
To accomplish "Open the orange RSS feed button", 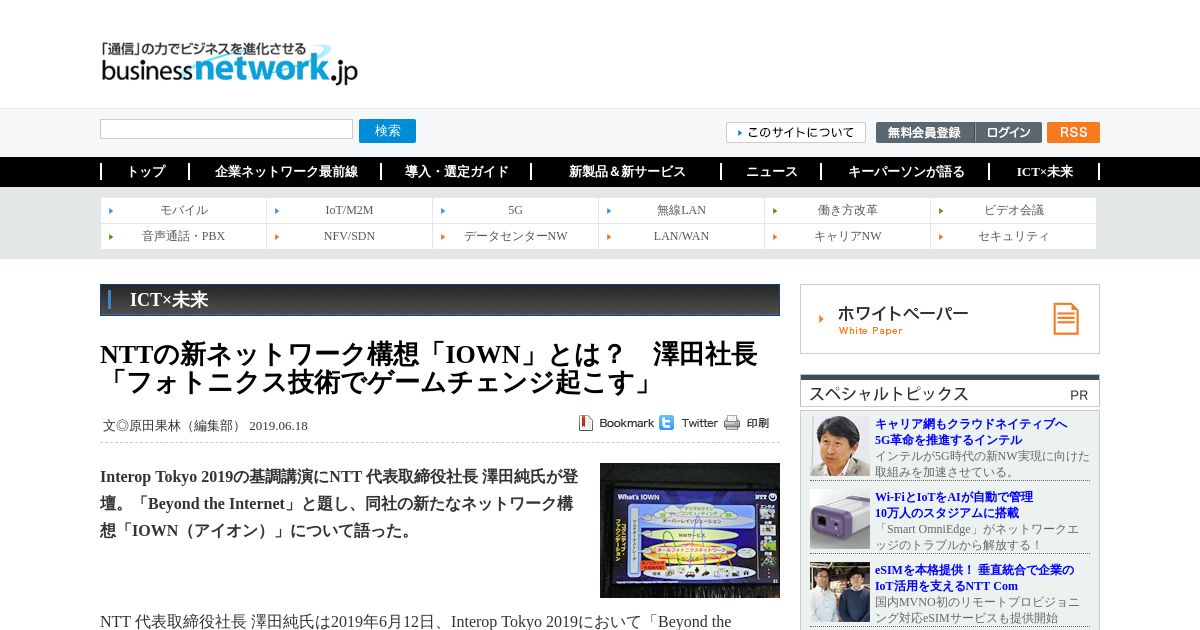I will 1073,132.
